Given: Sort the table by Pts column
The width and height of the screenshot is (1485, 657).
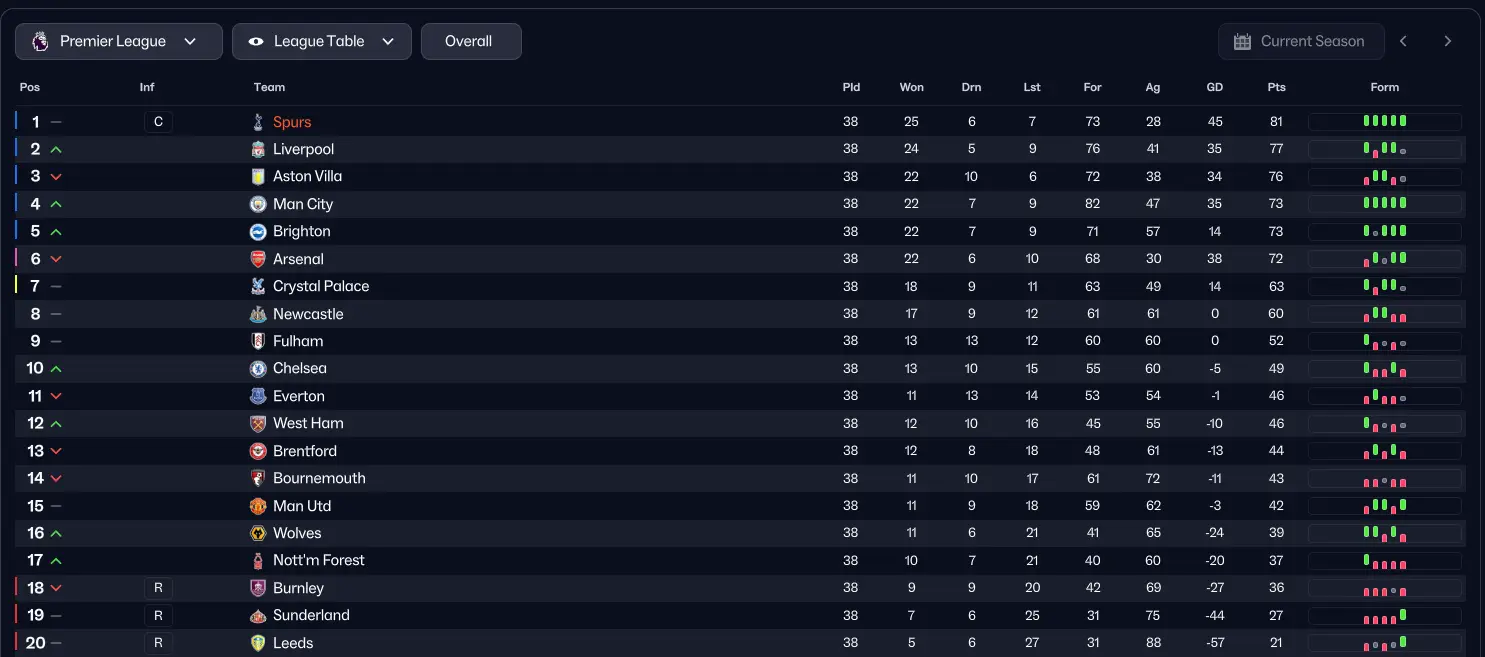Looking at the screenshot, I should tap(1277, 87).
